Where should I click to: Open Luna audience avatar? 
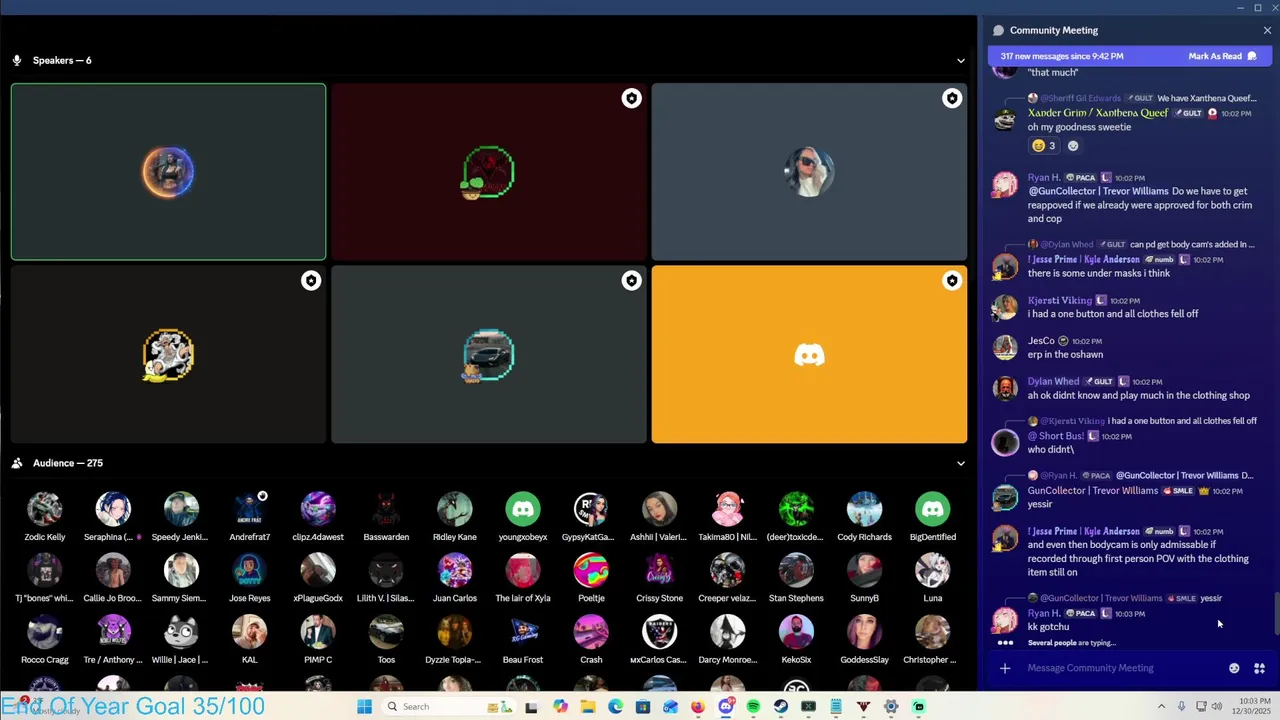[932, 570]
